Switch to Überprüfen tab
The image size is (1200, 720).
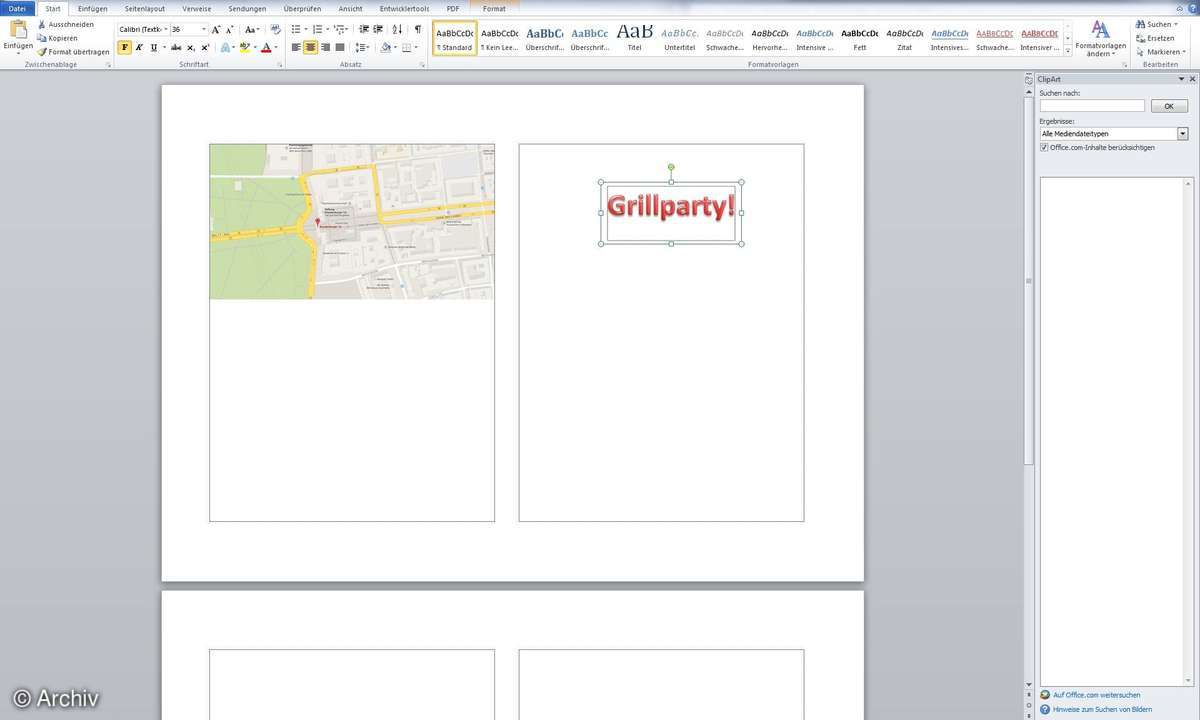tap(302, 8)
